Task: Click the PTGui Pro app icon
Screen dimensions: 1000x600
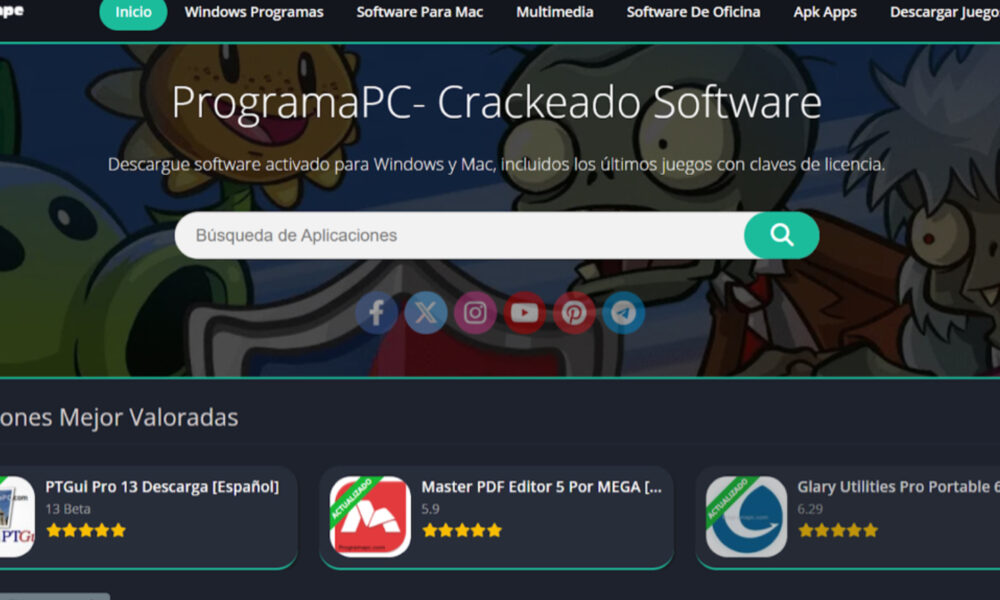Action: pyautogui.click(x=17, y=516)
